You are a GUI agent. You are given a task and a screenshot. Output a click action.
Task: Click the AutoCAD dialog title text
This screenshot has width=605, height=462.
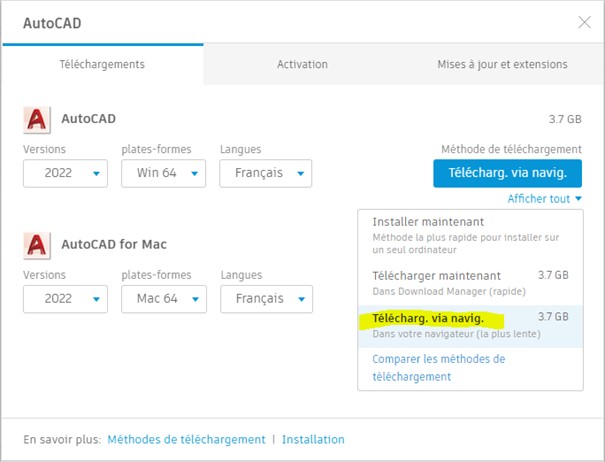click(x=52, y=23)
